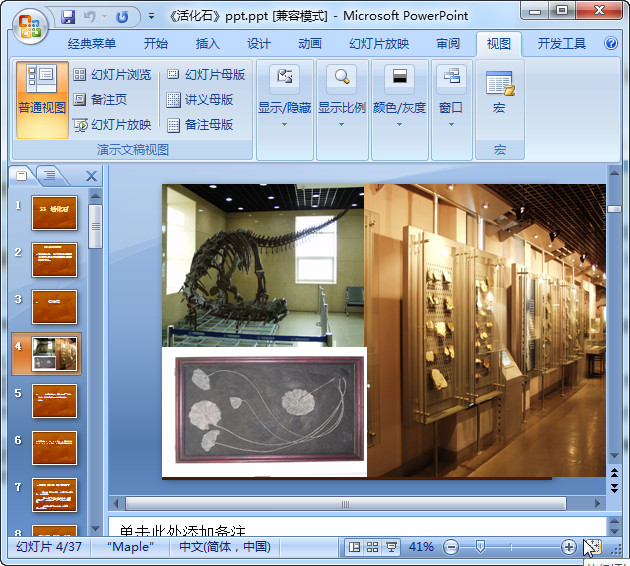This screenshot has width=630, height=566.
Task: Open the 设计 ribbon tab
Action: (x=259, y=43)
